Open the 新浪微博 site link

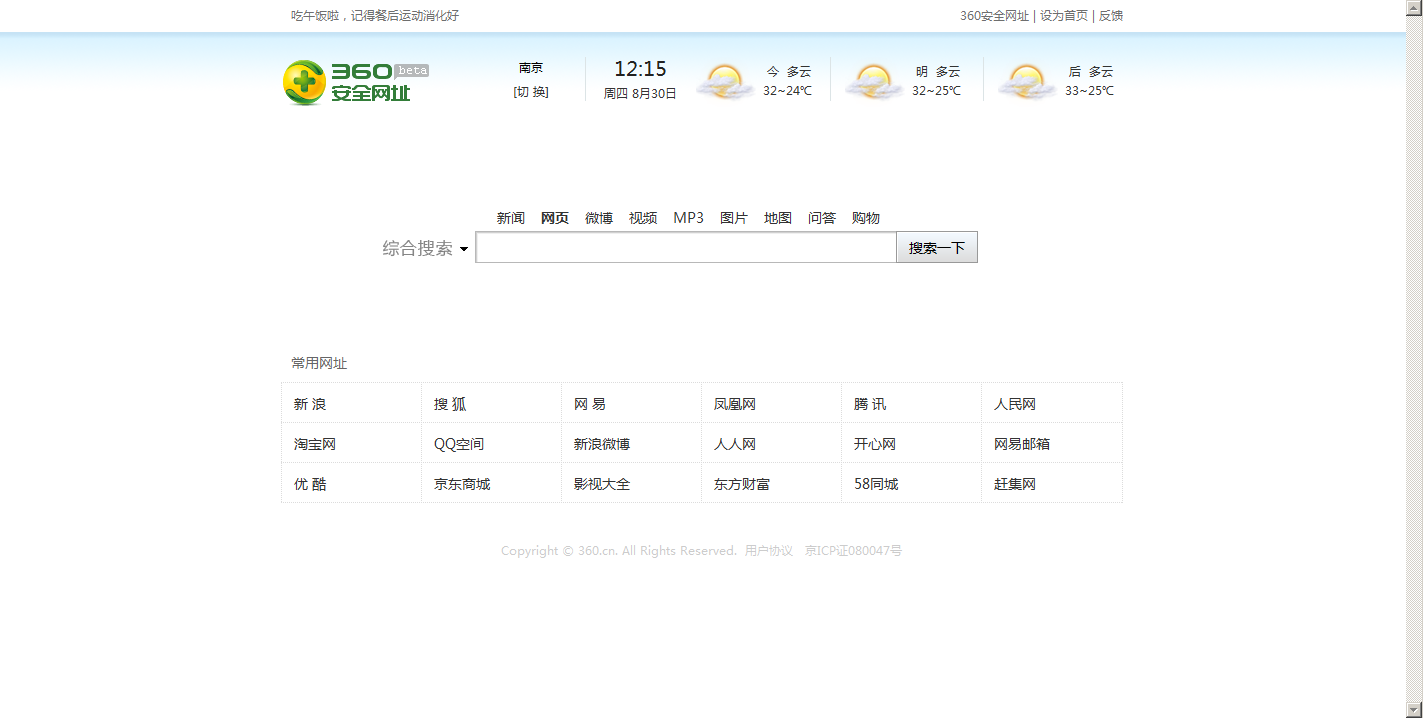(x=602, y=444)
